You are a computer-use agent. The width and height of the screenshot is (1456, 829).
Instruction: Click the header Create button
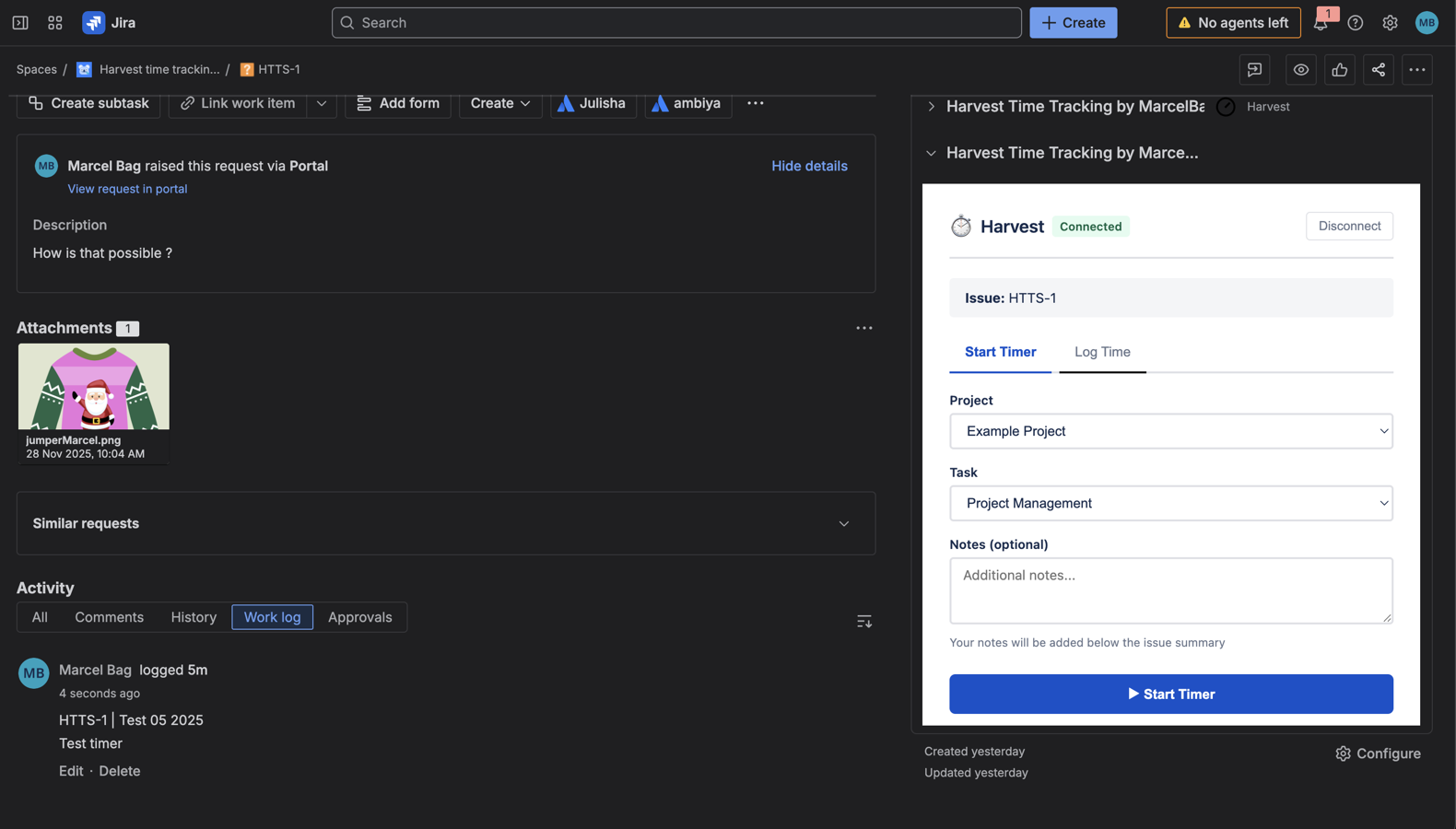point(1074,23)
